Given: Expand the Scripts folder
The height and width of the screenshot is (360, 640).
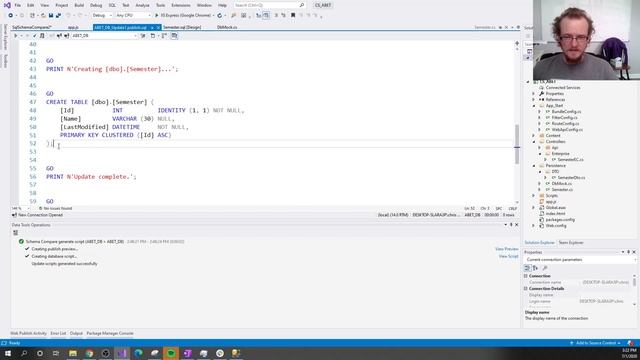Looking at the screenshot, I should click(x=533, y=196).
